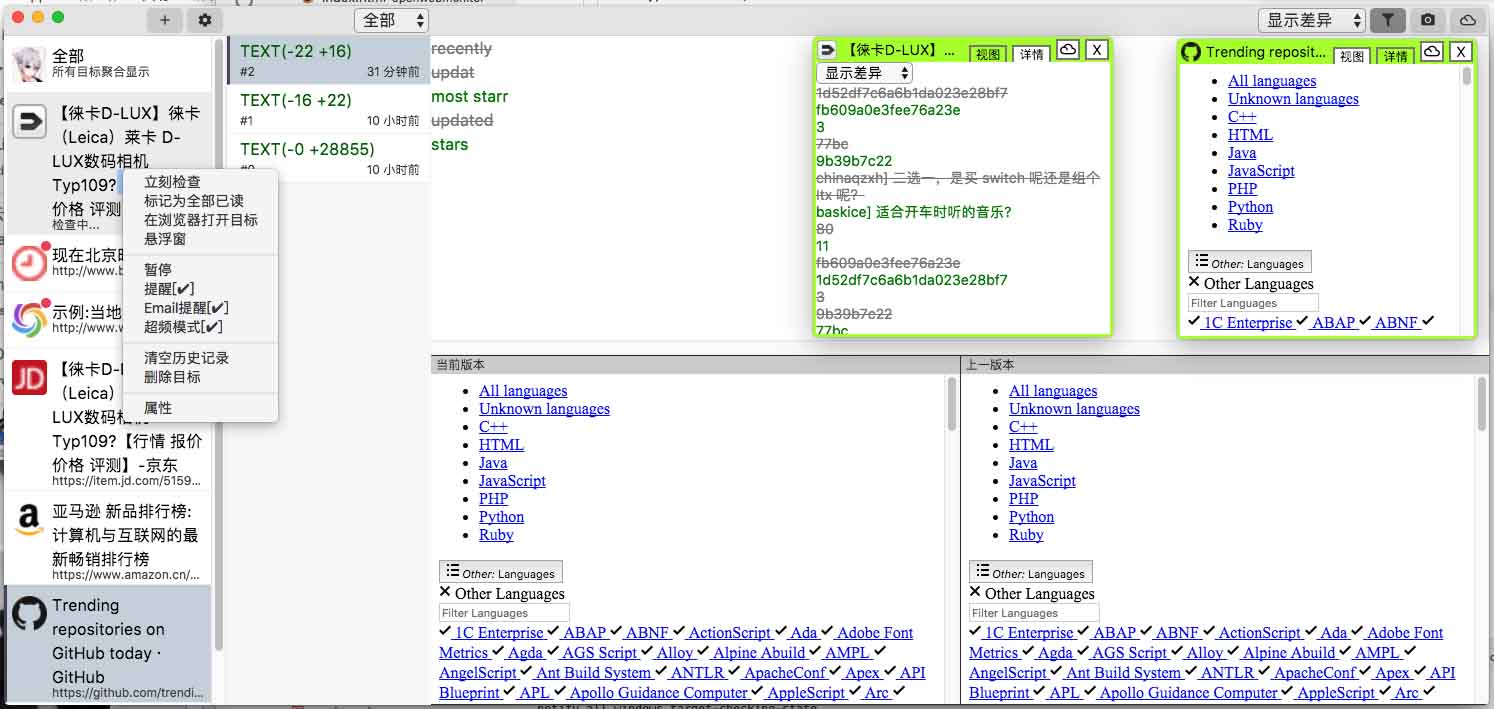Select the 全部 avatar icon in sidebar
Image resolution: width=1494 pixels, height=709 pixels.
point(29,65)
